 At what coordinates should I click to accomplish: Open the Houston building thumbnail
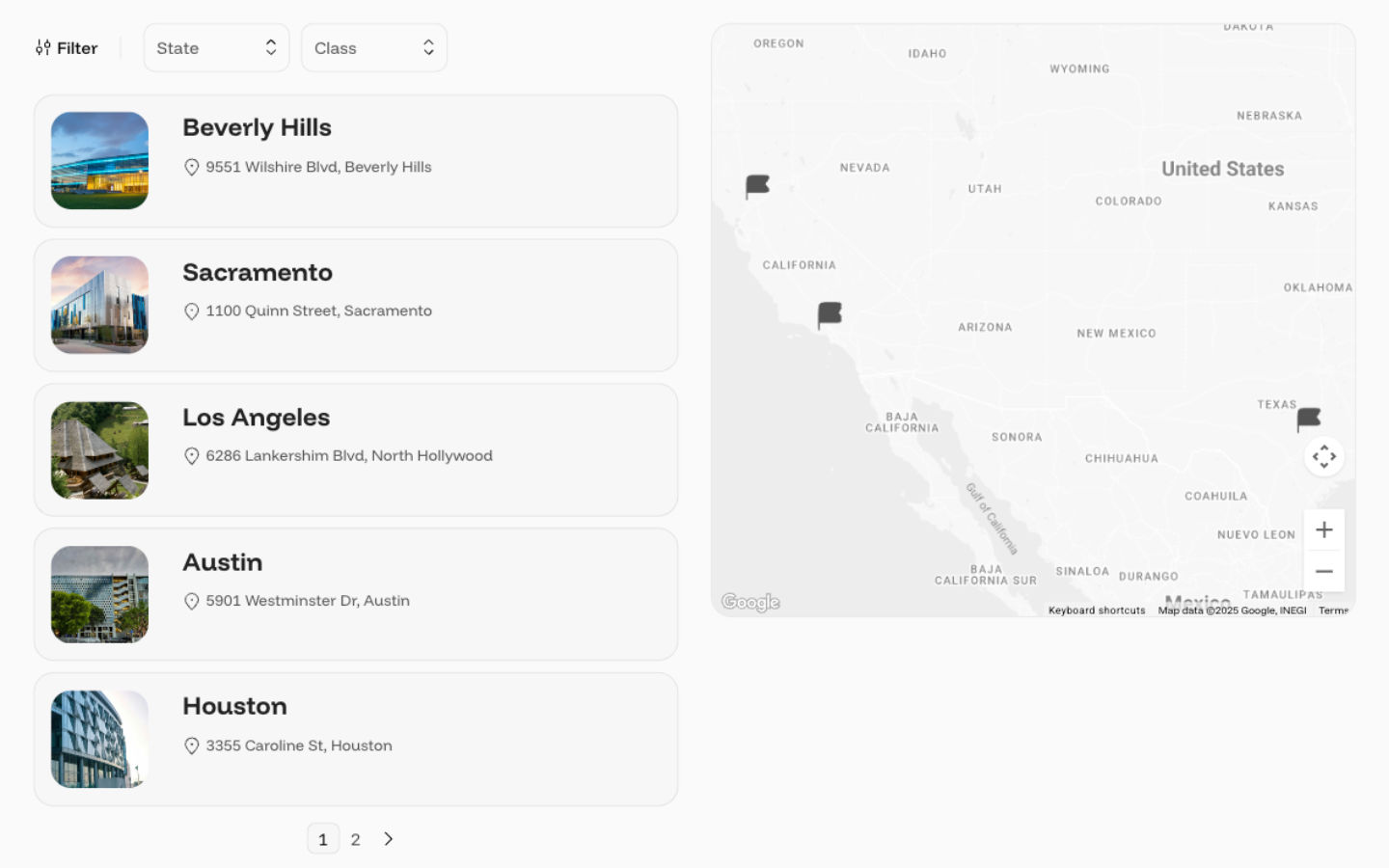point(100,740)
